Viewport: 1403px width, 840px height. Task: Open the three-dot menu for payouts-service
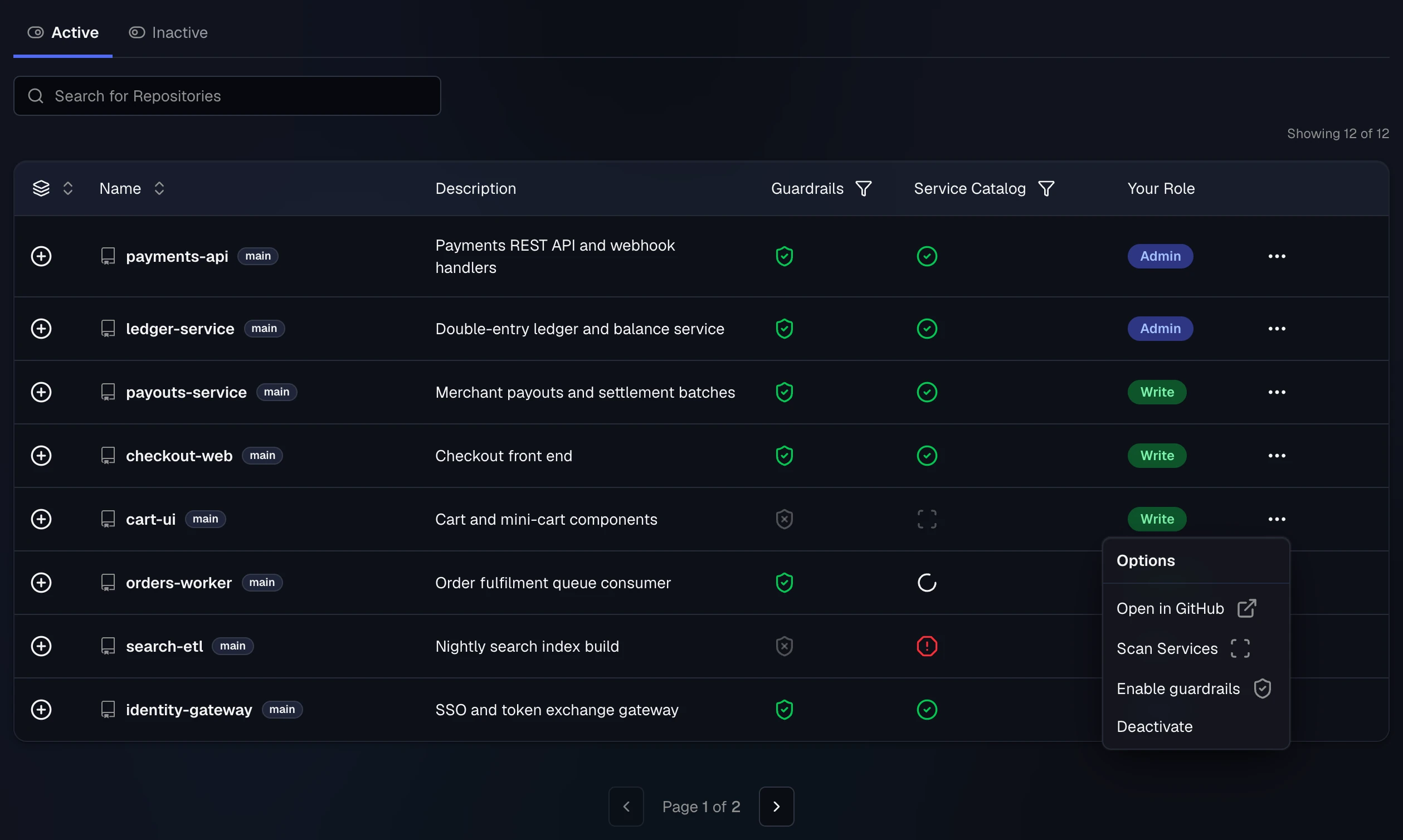point(1276,392)
